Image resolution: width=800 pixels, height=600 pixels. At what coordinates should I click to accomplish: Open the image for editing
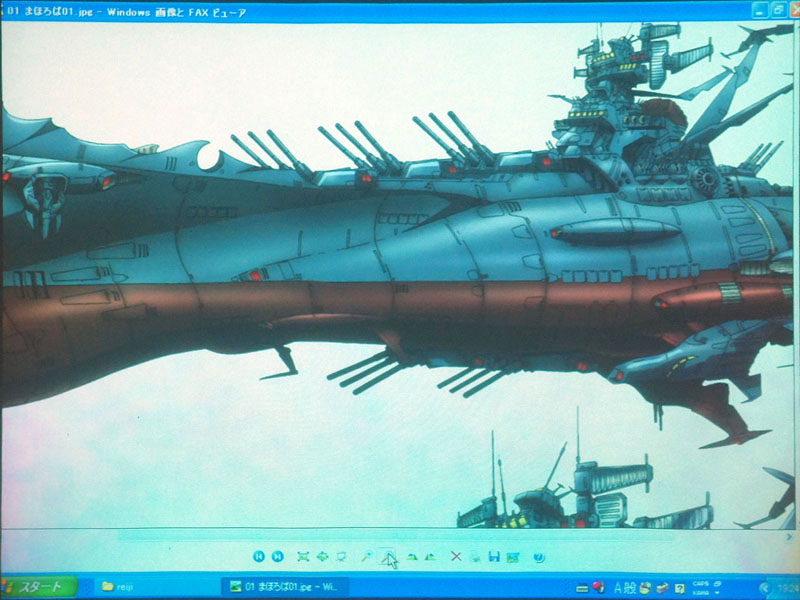coord(513,556)
